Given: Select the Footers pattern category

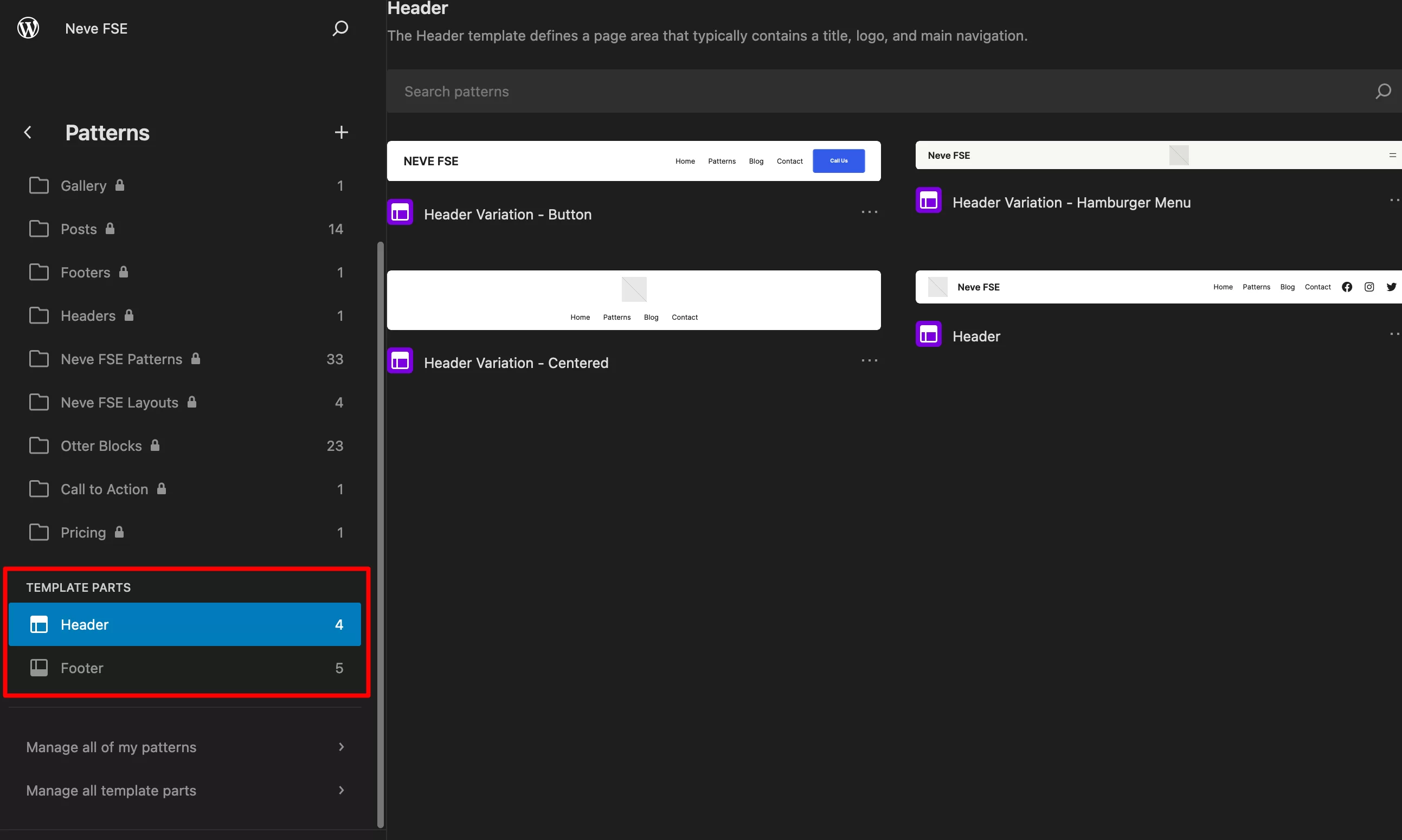Looking at the screenshot, I should pyautogui.click(x=184, y=272).
